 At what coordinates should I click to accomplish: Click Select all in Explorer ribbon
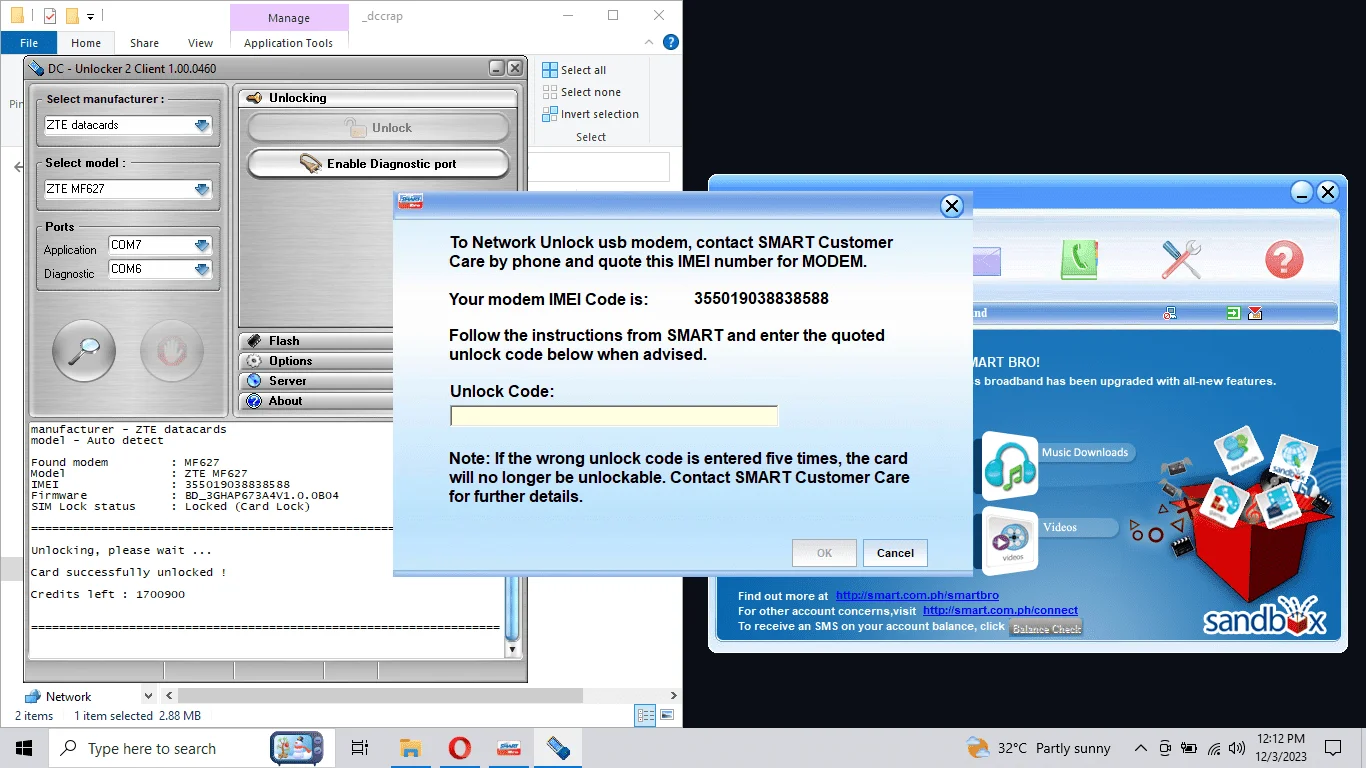pyautogui.click(x=574, y=70)
